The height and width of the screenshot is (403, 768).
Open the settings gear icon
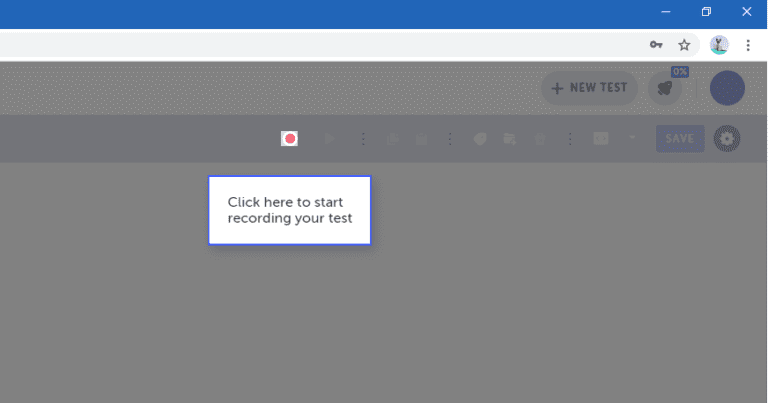coord(727,139)
